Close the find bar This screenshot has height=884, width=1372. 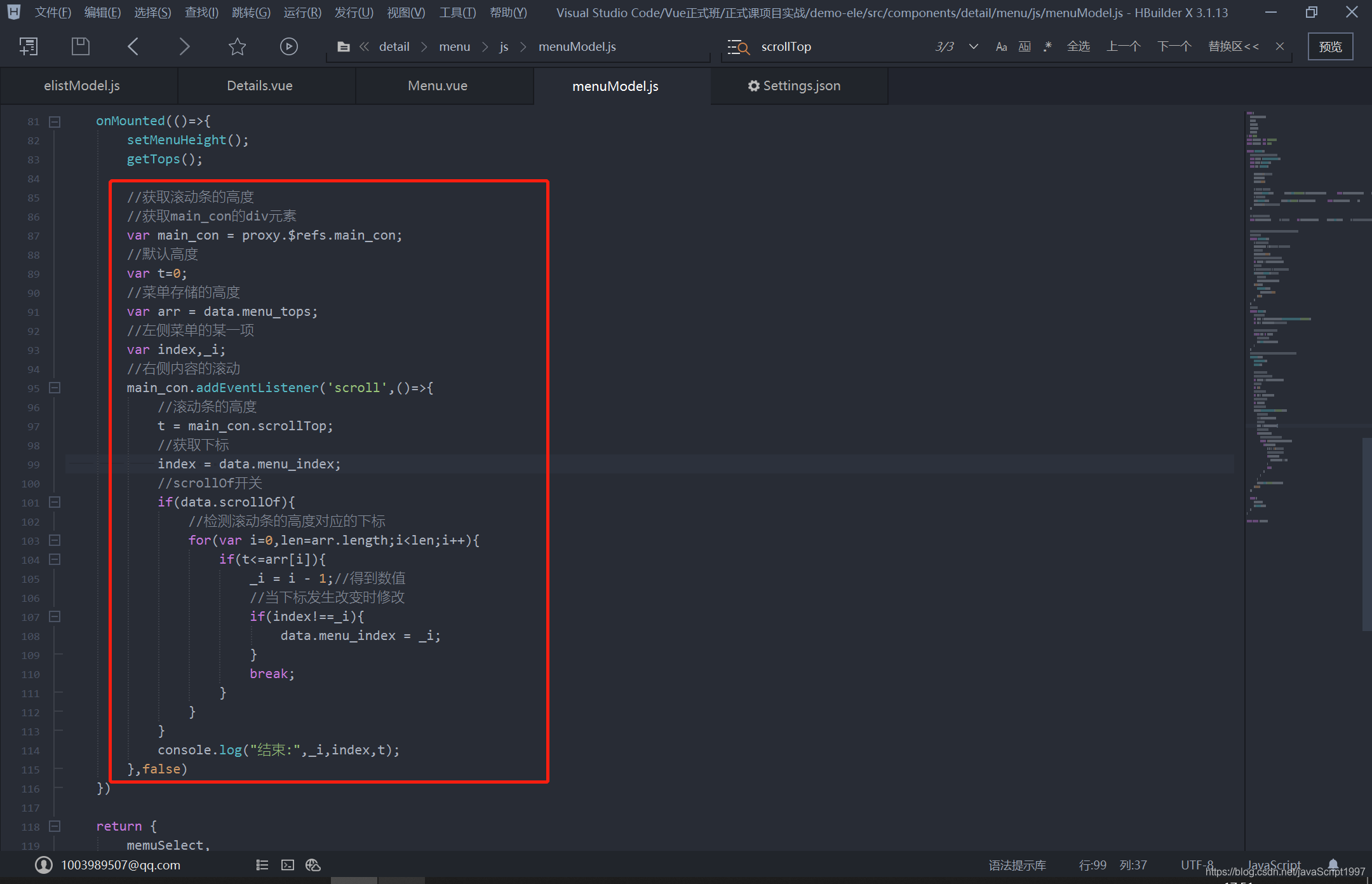coord(1280,46)
